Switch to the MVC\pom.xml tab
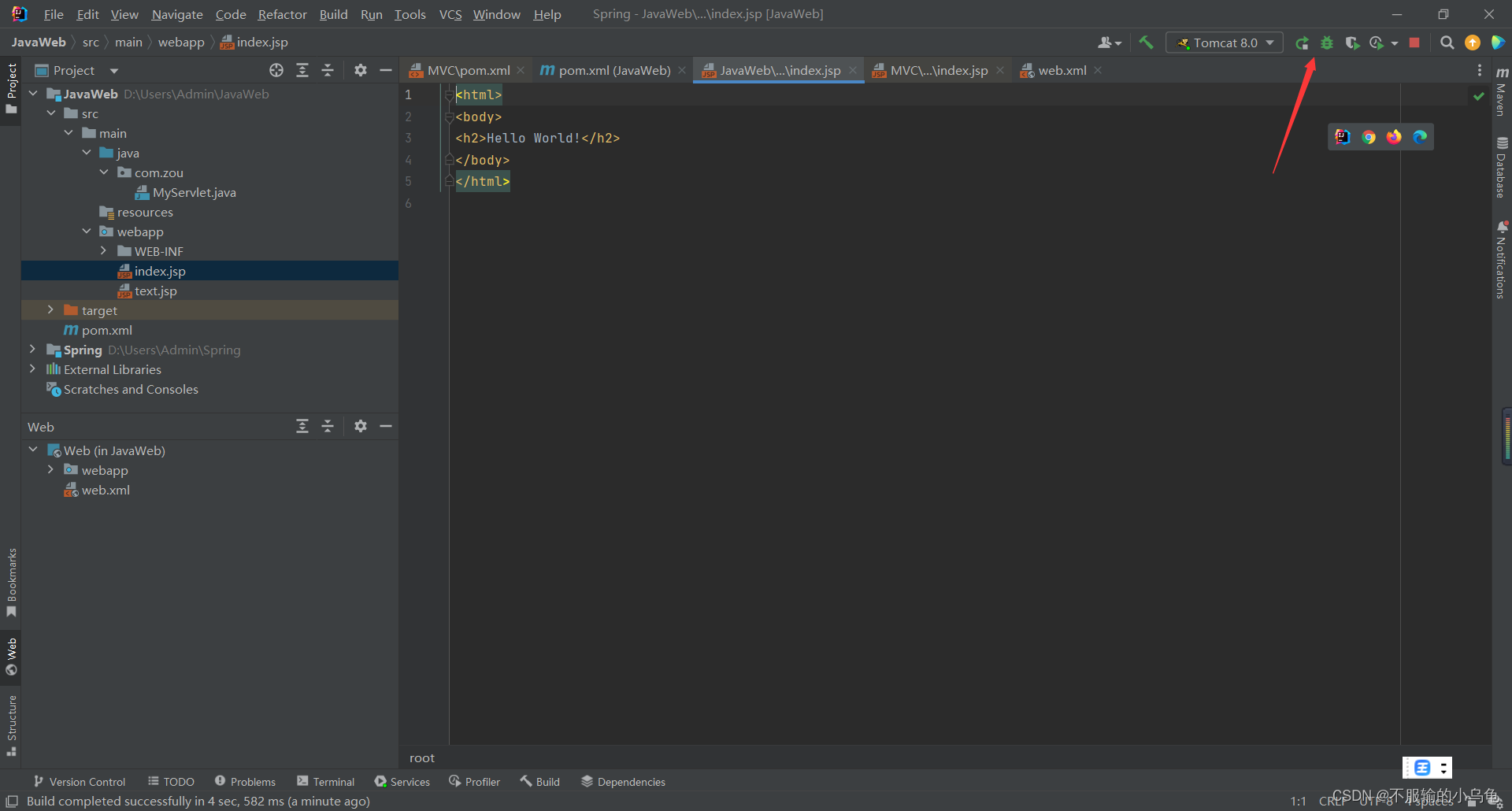This screenshot has height=811, width=1512. (x=468, y=70)
